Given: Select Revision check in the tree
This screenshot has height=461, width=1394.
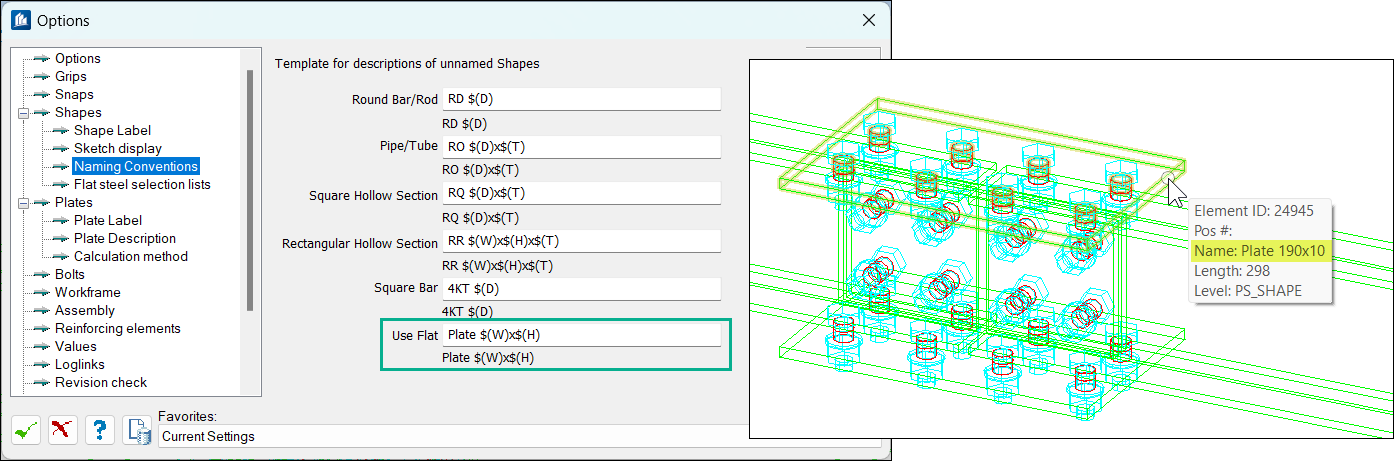Looking at the screenshot, I should [101, 383].
